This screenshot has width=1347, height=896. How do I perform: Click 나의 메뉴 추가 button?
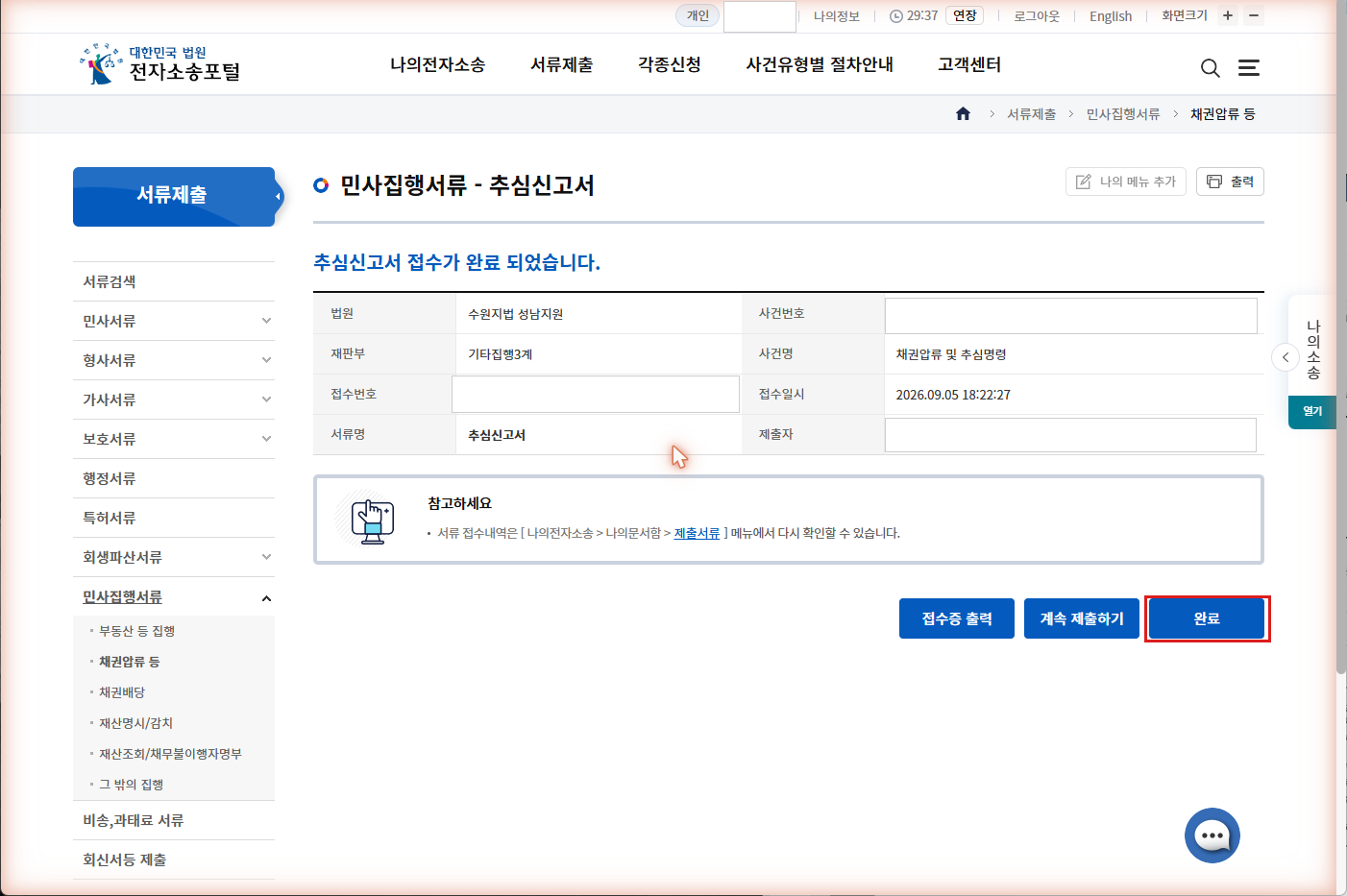pyautogui.click(x=1126, y=182)
